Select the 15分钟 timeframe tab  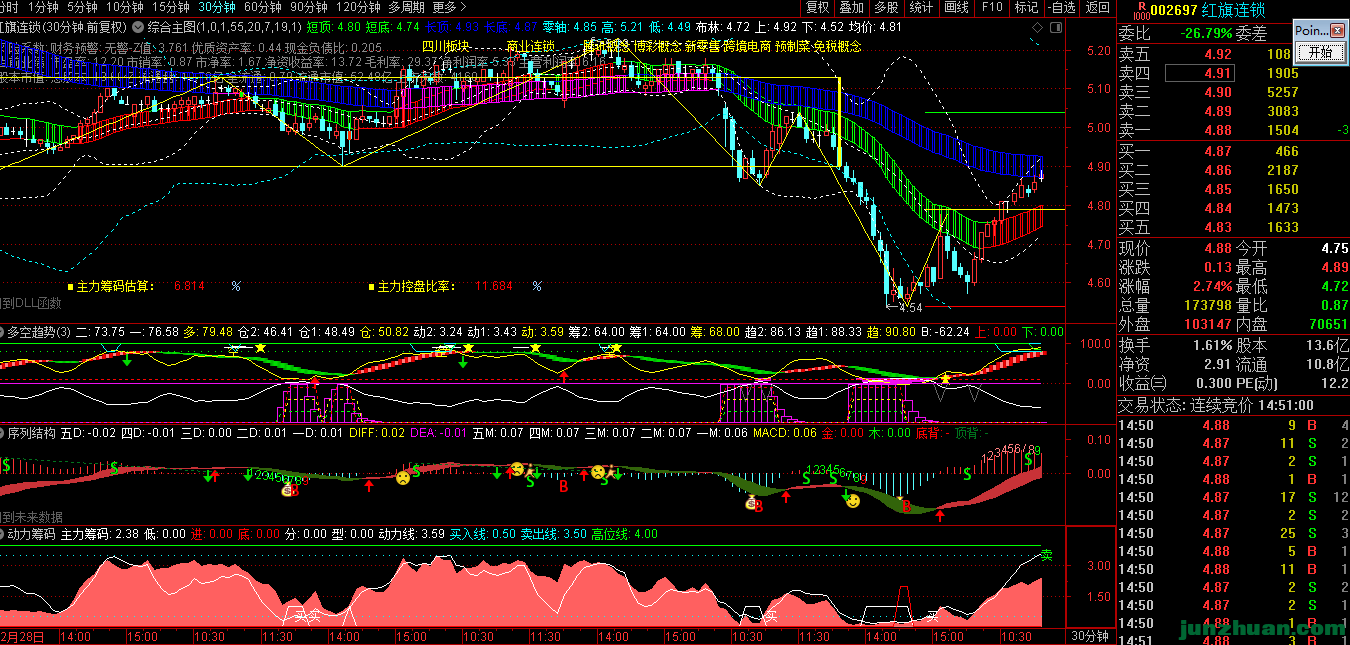click(169, 7)
